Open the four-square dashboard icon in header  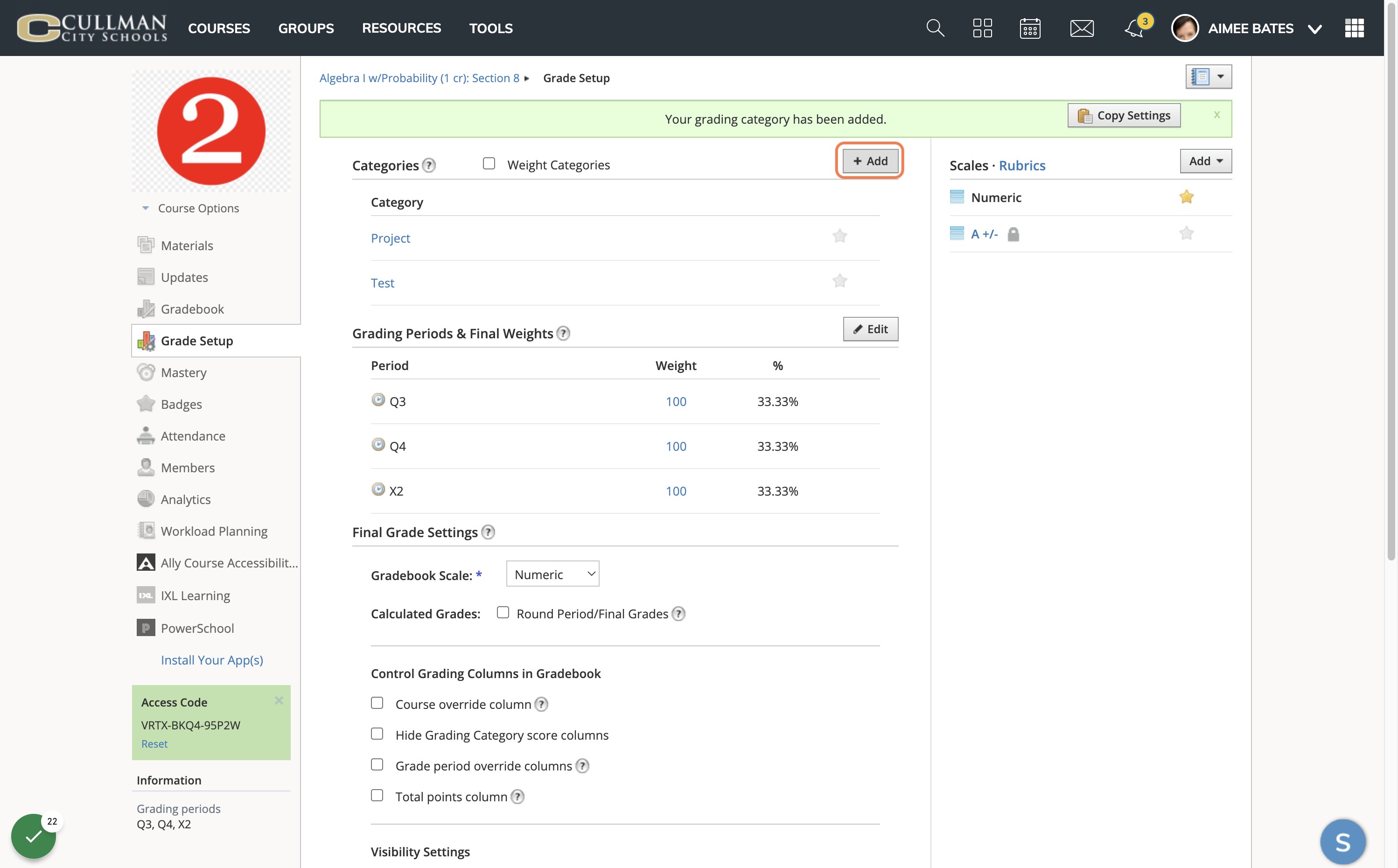click(x=983, y=28)
